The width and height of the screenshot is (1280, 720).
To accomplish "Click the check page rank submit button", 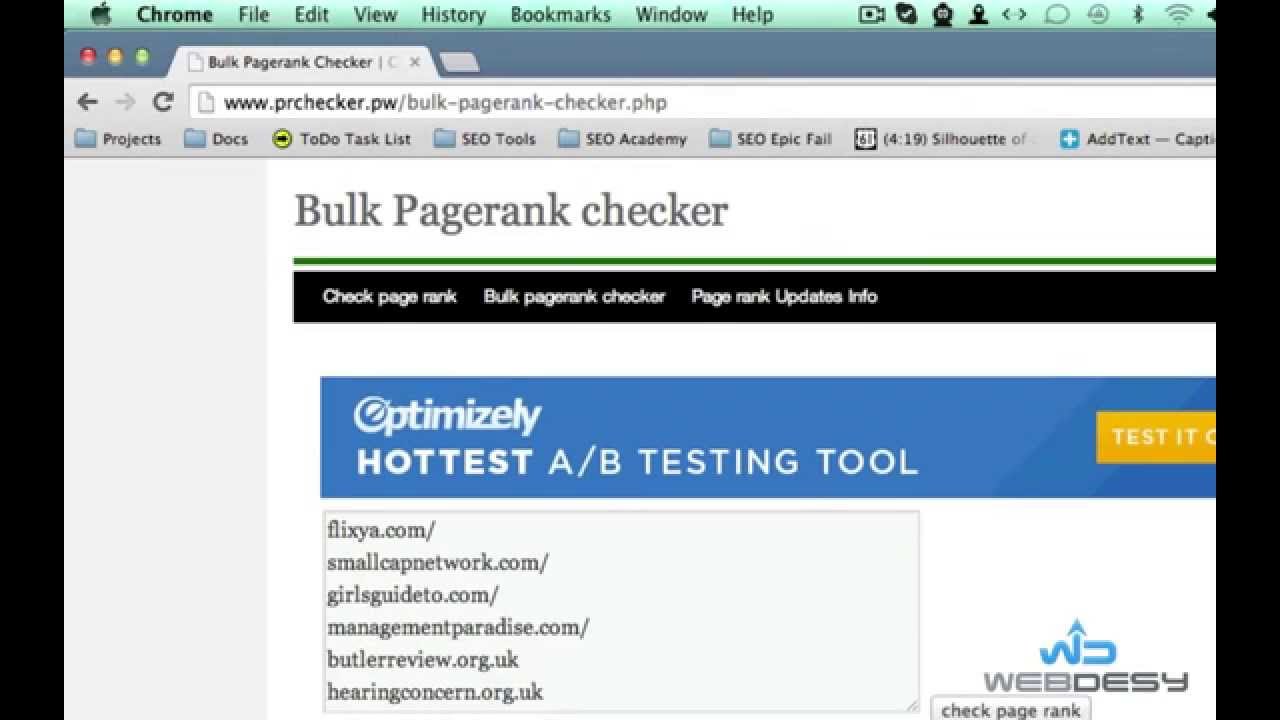I will tap(1011, 710).
